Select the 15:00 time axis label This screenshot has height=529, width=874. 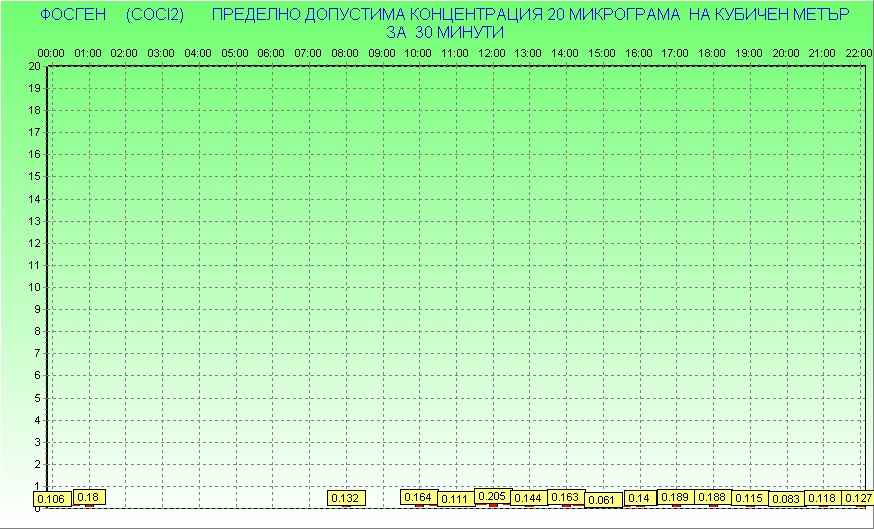pos(602,53)
